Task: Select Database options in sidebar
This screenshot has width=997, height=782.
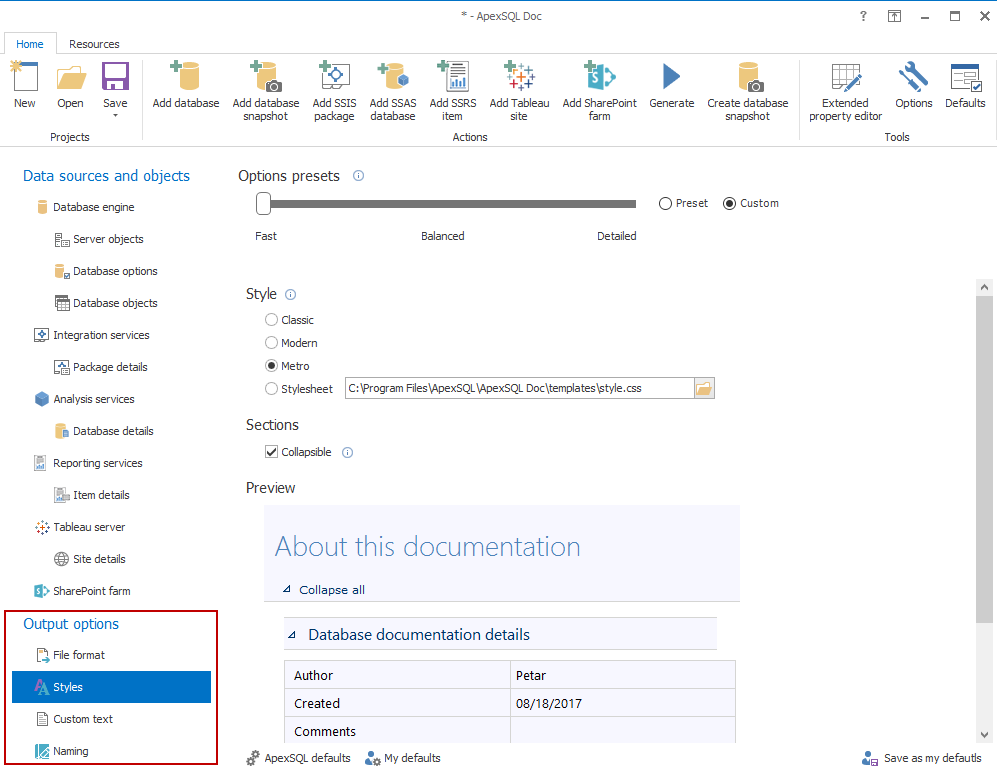Action: [x=106, y=271]
